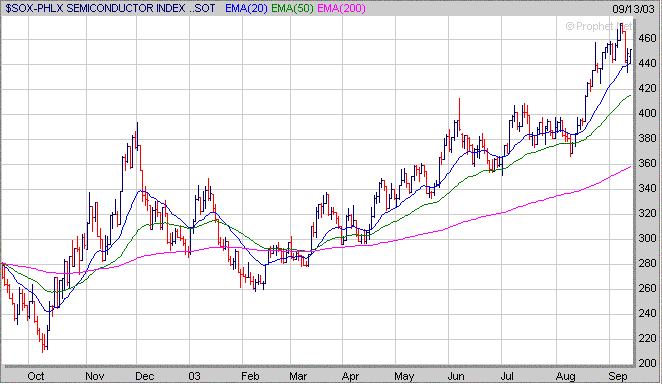
Task: Click the 03 year axis label
Action: click(x=194, y=376)
